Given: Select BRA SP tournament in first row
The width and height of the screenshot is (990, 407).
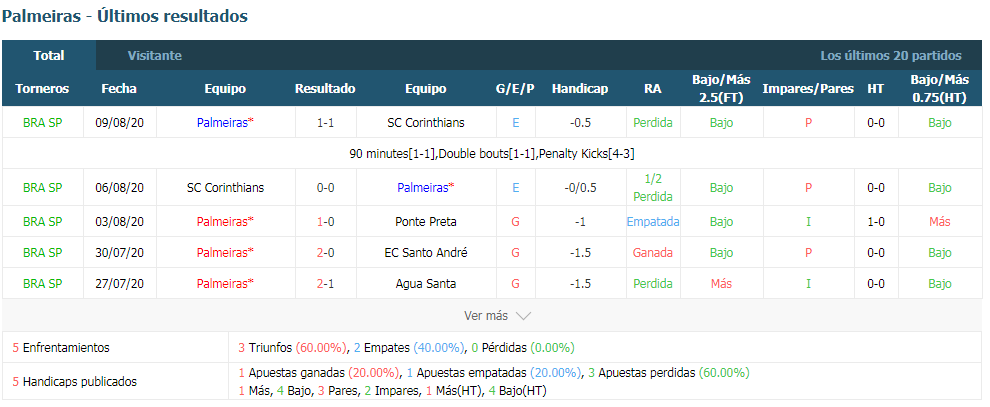Looking at the screenshot, I should (42, 123).
